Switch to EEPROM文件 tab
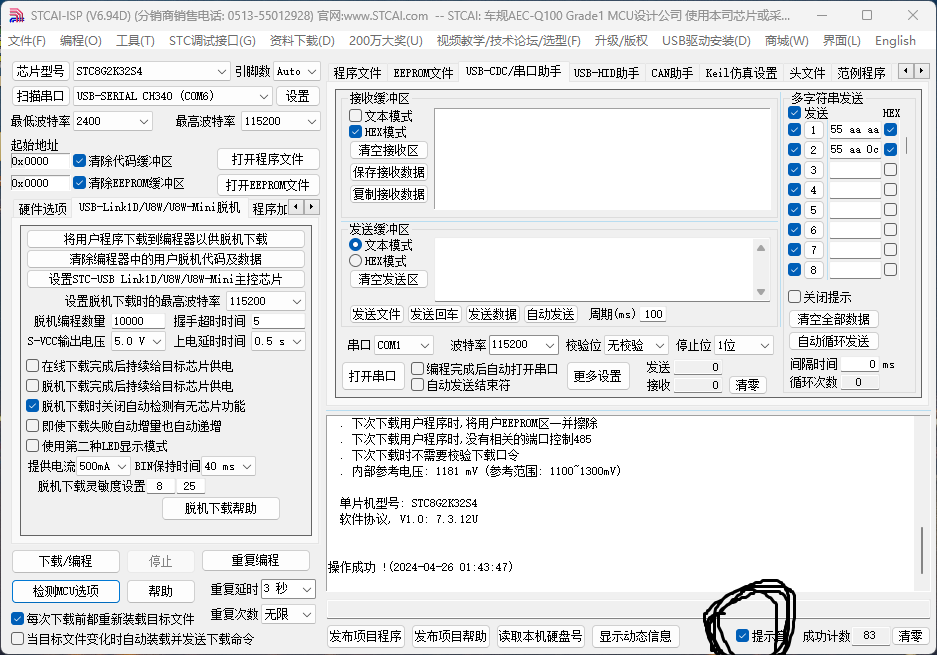 click(423, 73)
